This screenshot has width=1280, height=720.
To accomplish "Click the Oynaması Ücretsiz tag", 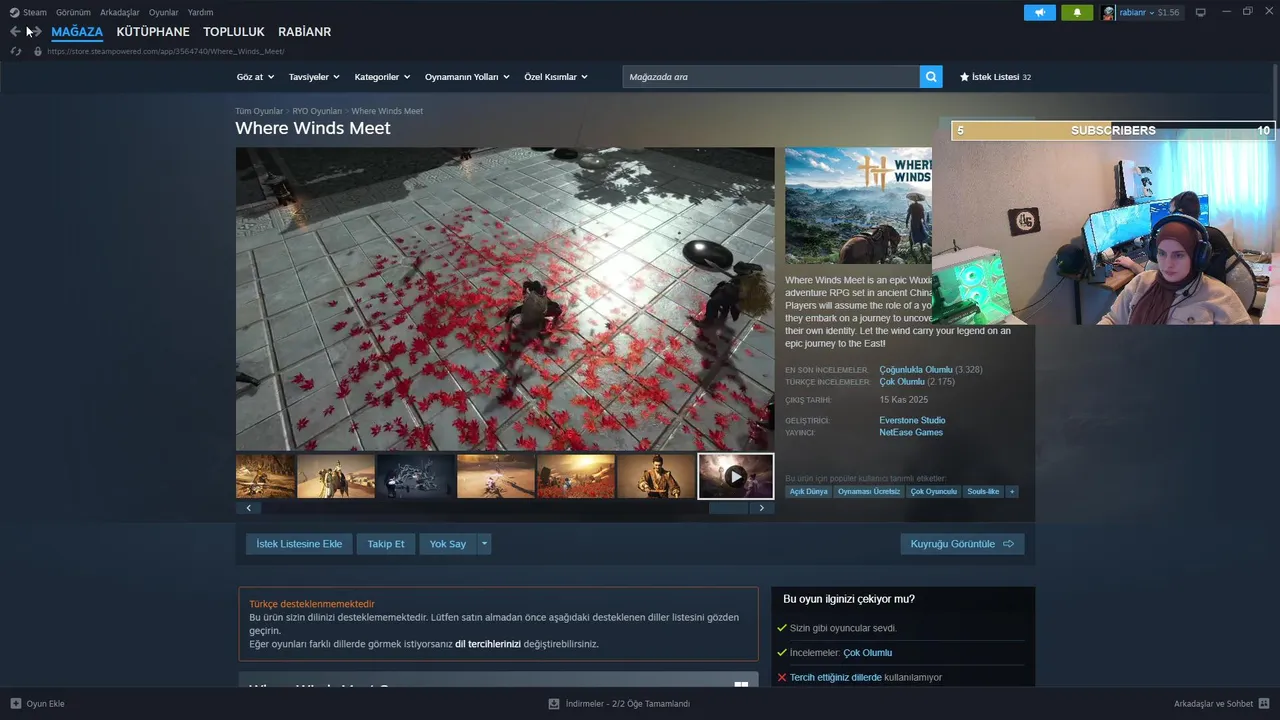I will tap(869, 492).
